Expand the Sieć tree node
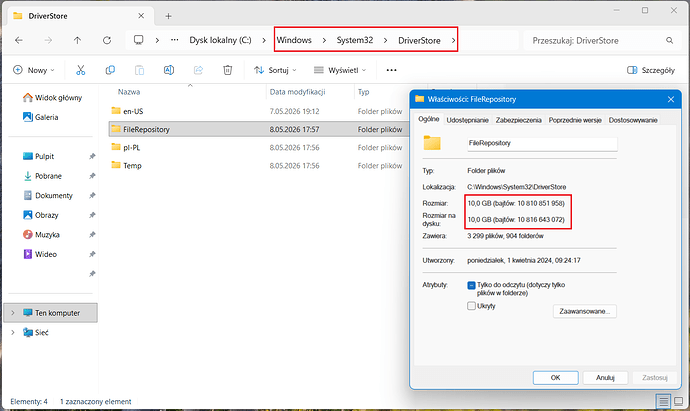The image size is (690, 411). 13,332
